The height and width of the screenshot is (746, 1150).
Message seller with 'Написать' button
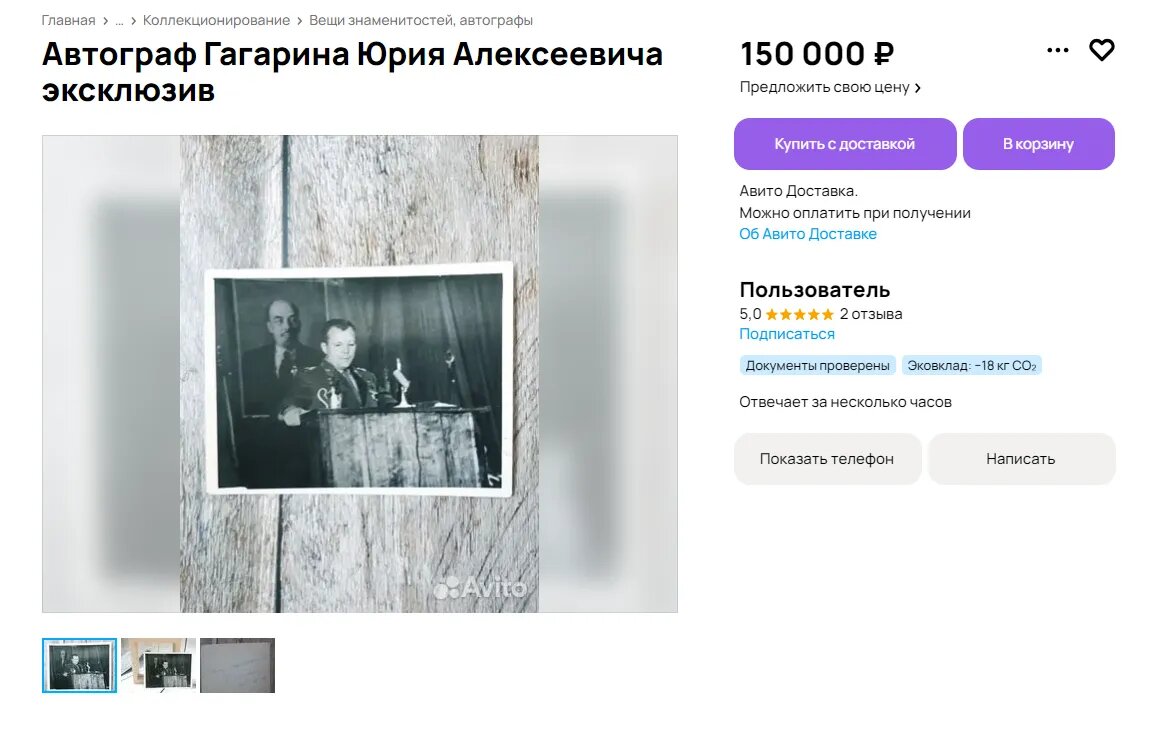pos(1021,458)
